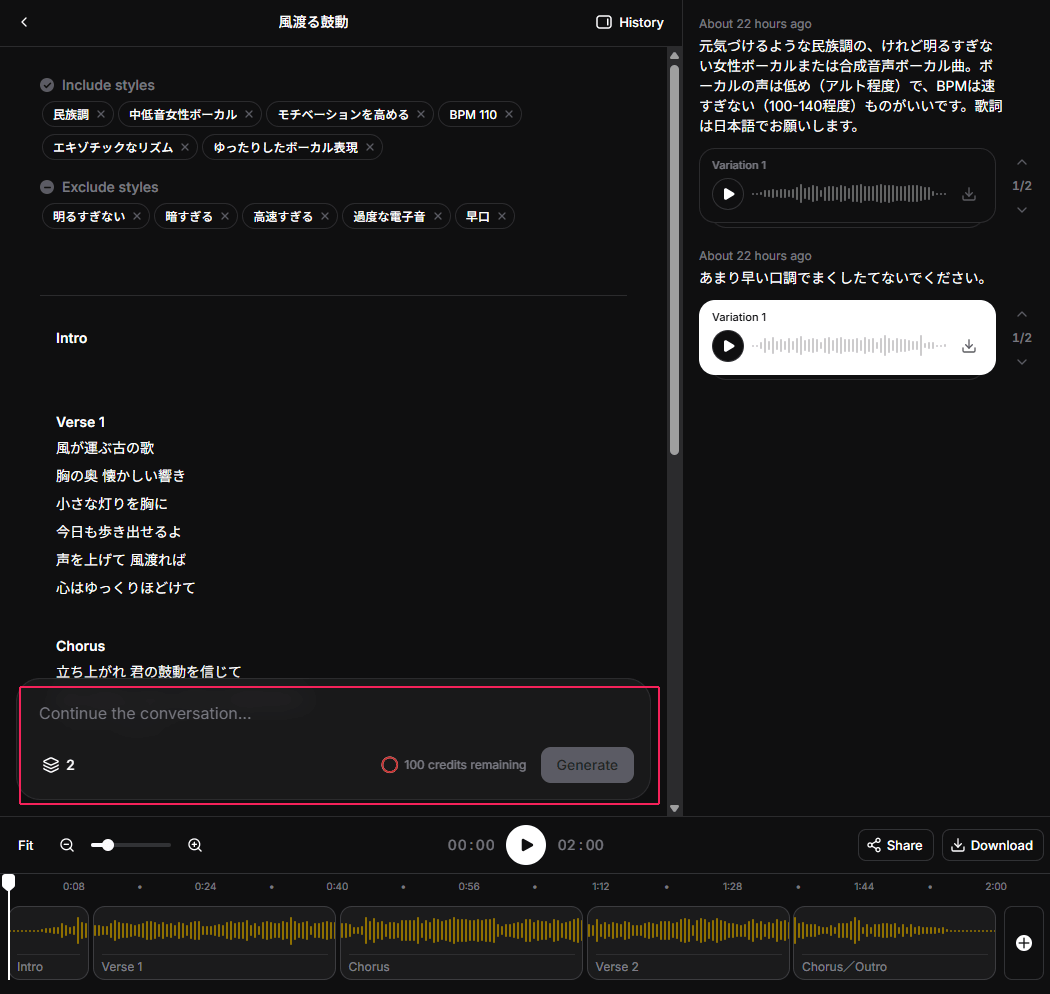Show next variation of first prompt
The height and width of the screenshot is (994, 1050).
click(1022, 210)
